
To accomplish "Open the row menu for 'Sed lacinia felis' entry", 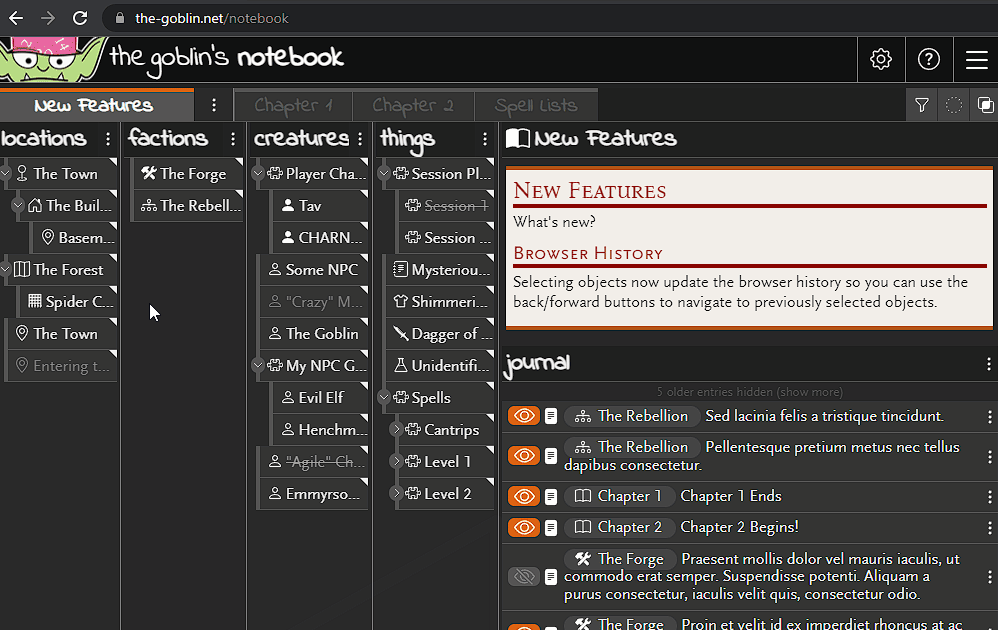I will (989, 416).
